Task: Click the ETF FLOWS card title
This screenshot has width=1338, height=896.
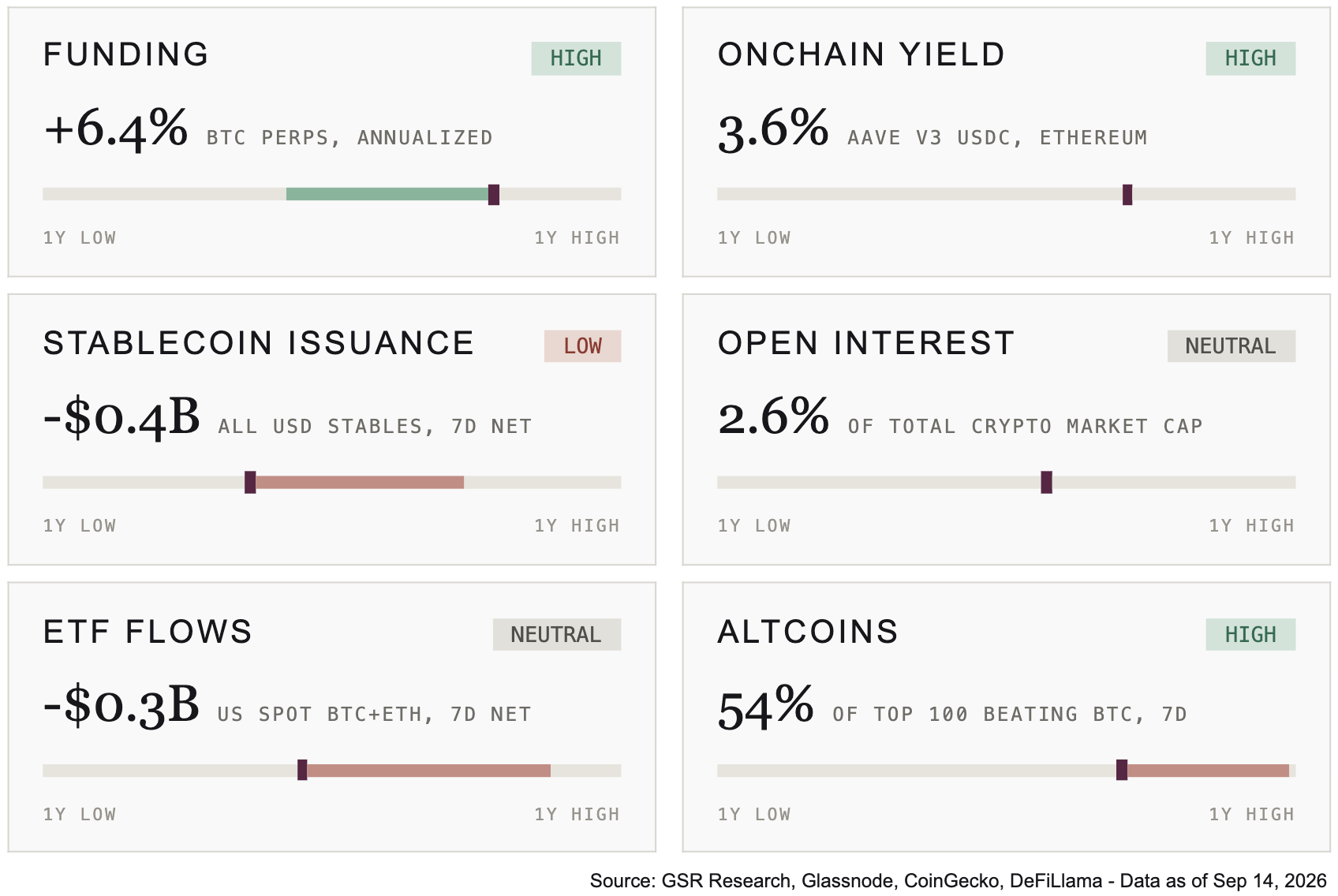Action: (148, 632)
